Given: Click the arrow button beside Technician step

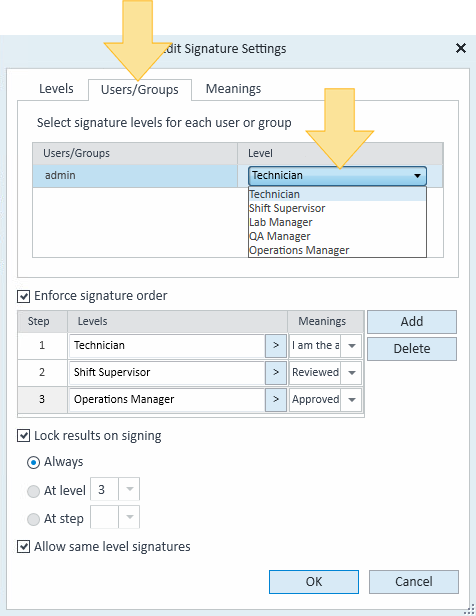Looking at the screenshot, I should click(x=276, y=346).
